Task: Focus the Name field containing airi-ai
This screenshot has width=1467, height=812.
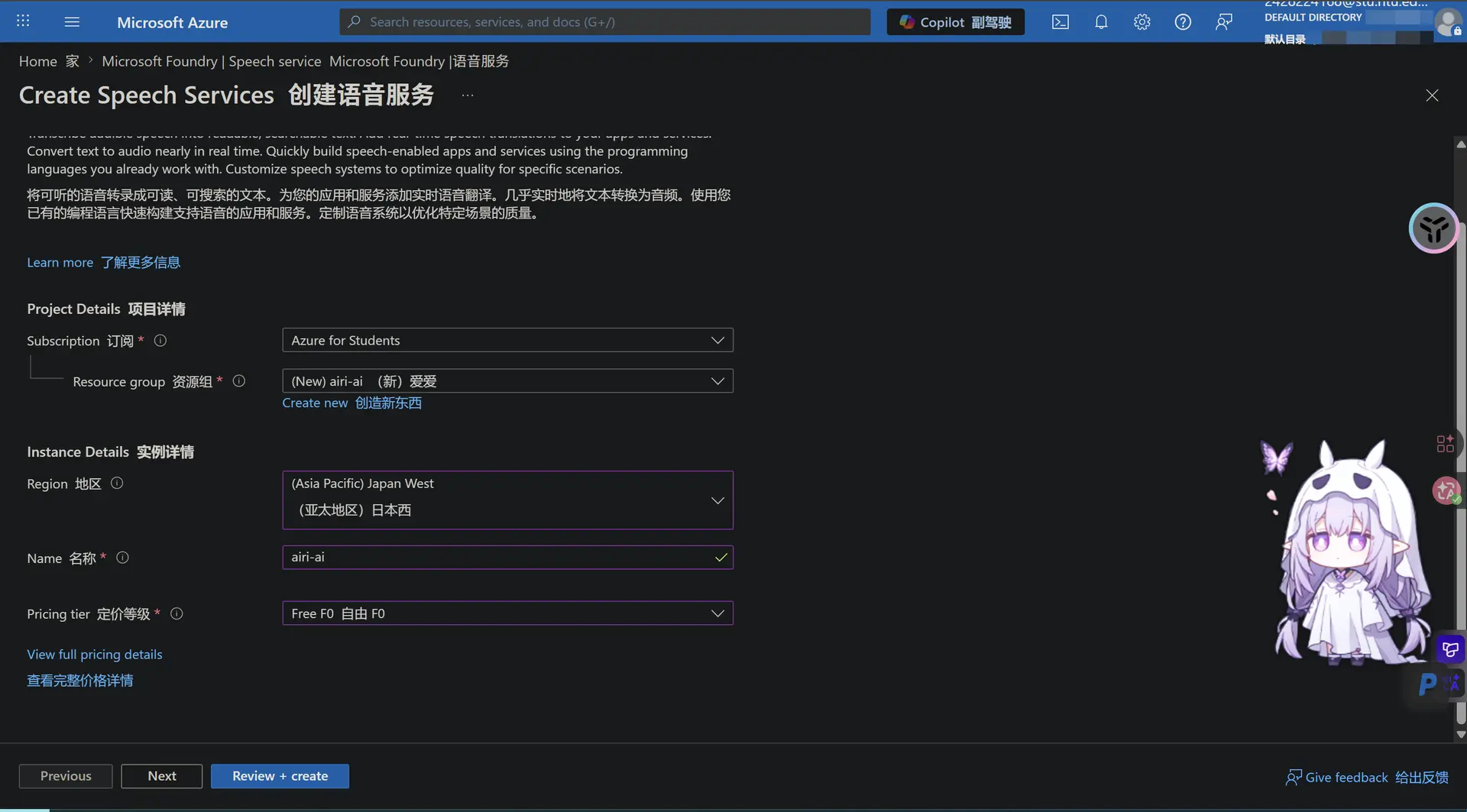Action: 507,557
